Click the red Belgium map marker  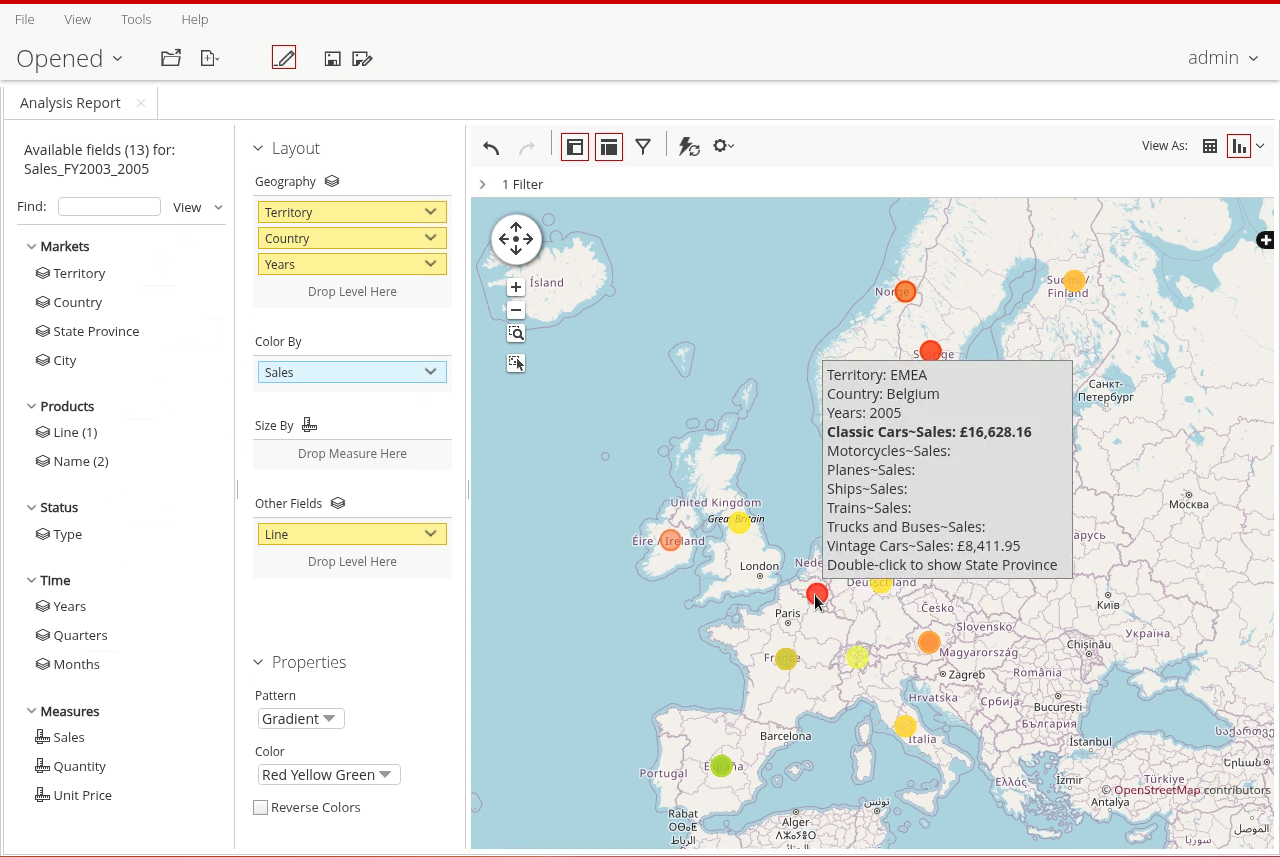[817, 594]
